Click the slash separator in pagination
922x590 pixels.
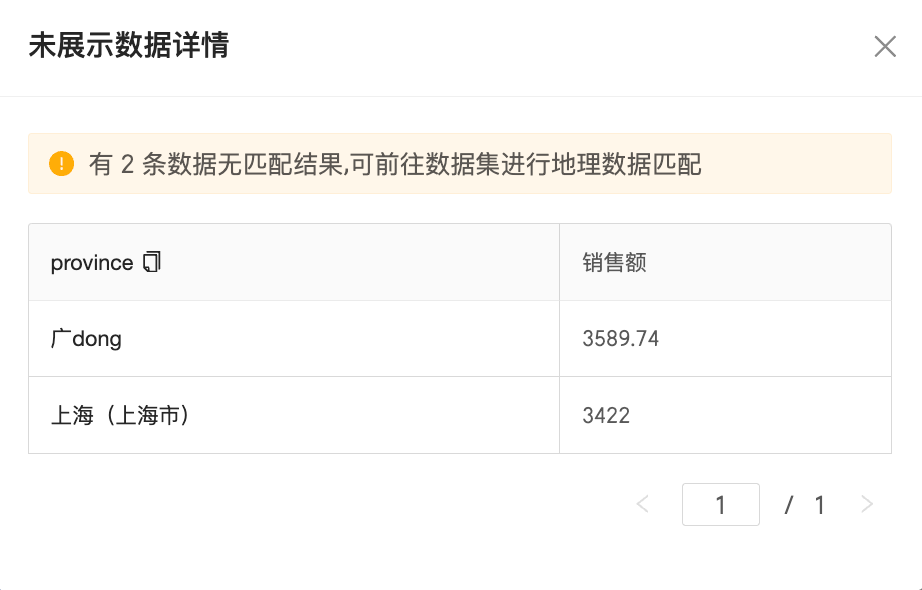[789, 505]
